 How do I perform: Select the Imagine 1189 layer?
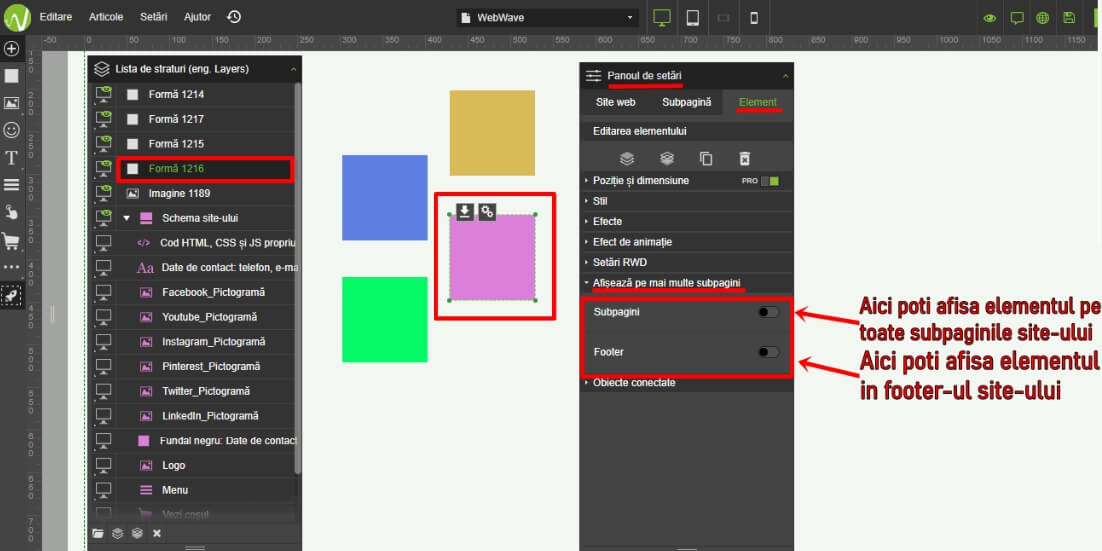(179, 193)
